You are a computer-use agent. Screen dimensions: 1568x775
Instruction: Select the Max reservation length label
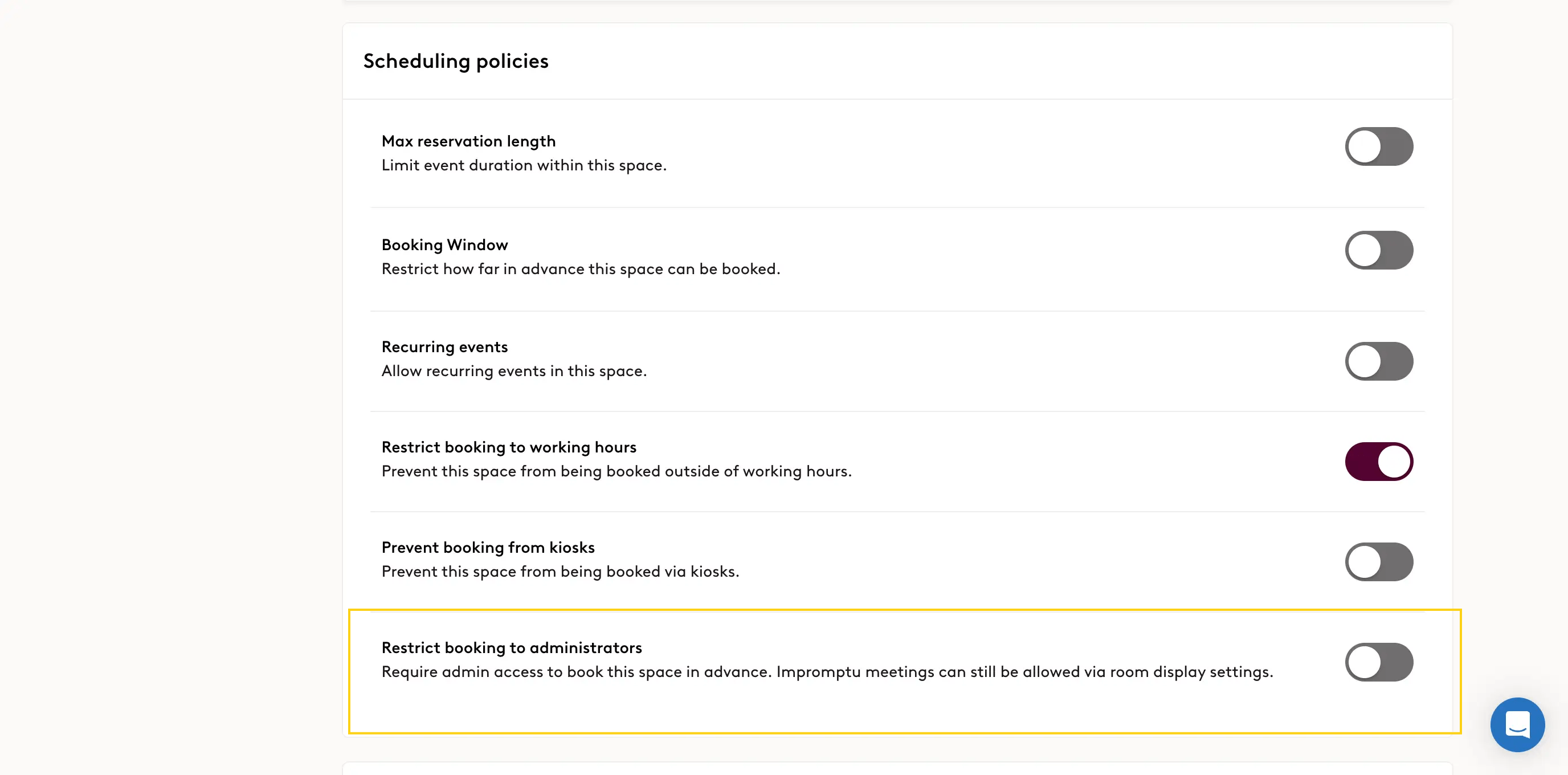(x=469, y=141)
